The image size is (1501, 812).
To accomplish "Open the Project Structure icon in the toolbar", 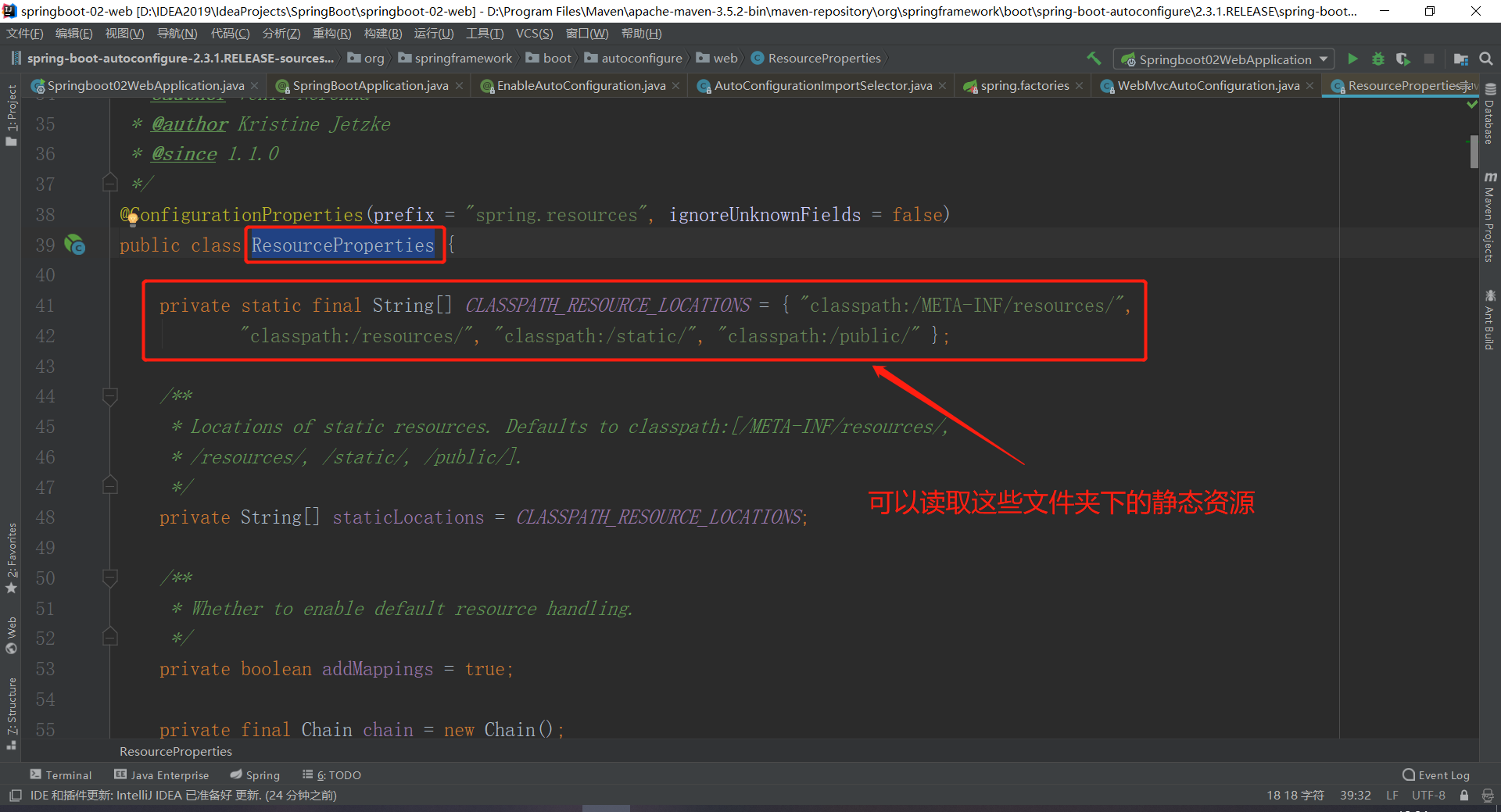I will pyautogui.click(x=1460, y=59).
